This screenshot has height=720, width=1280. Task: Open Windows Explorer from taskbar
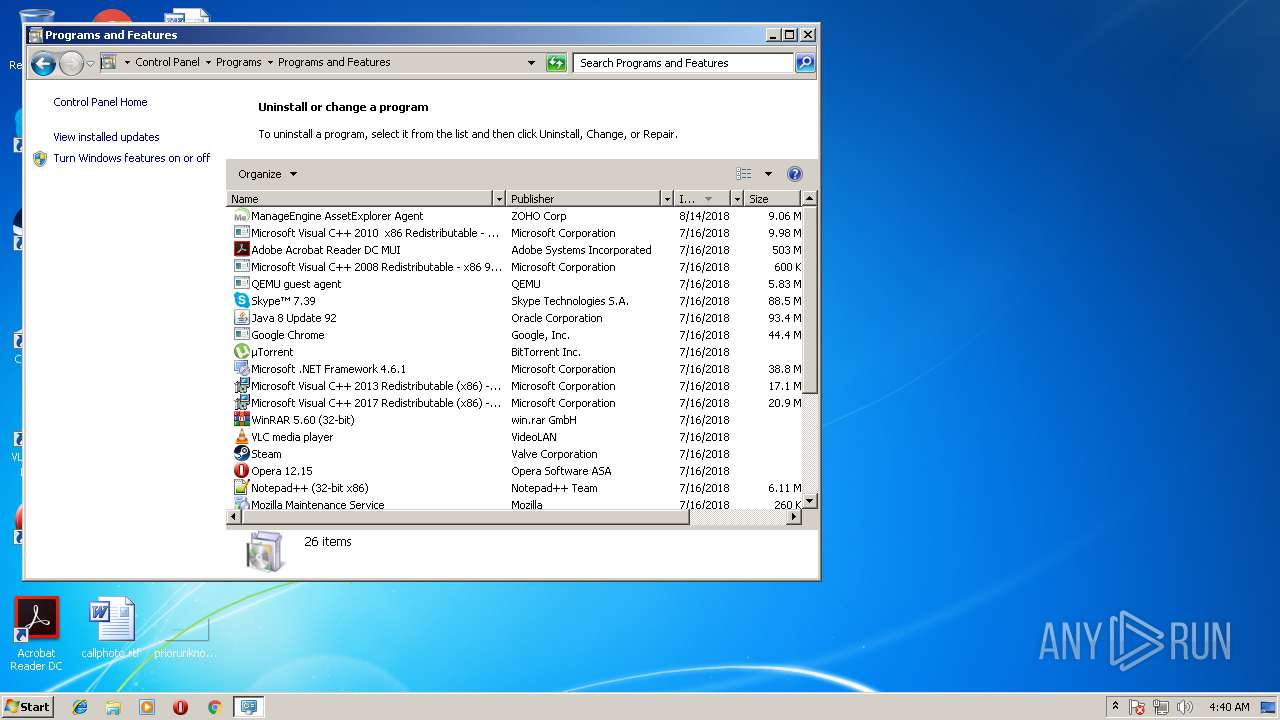coord(113,707)
